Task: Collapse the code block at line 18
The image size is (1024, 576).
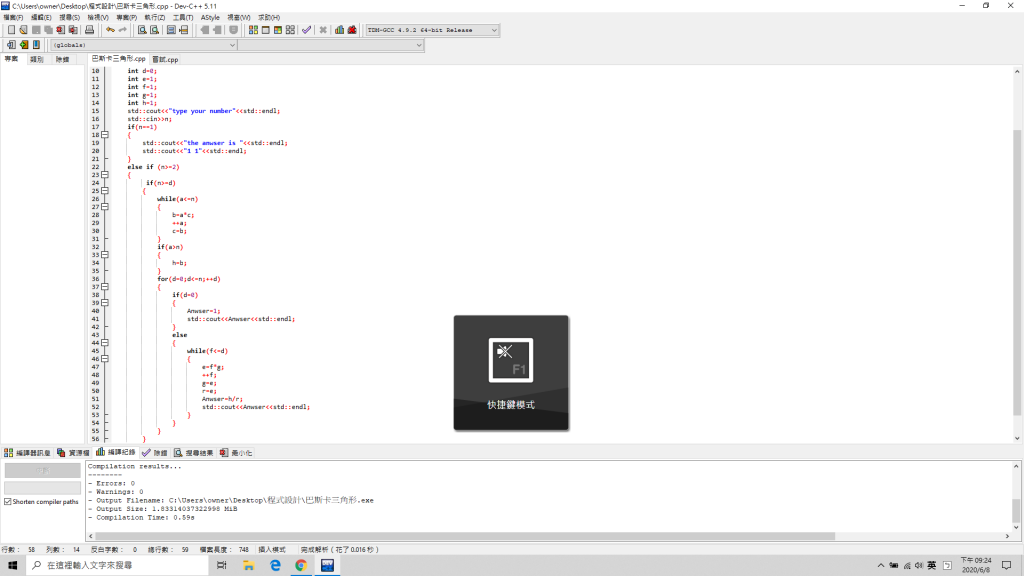Action: (x=104, y=135)
